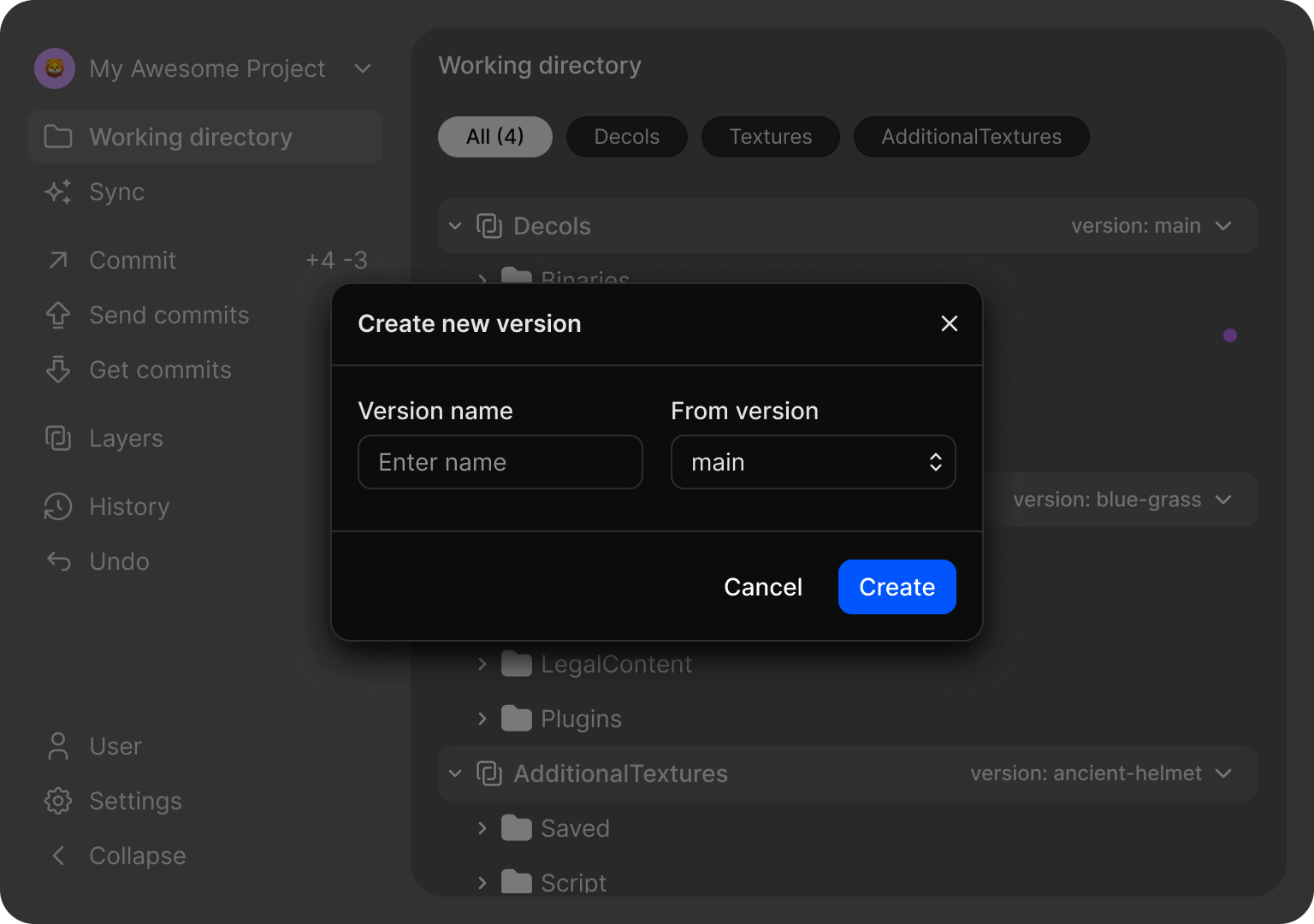The image size is (1314, 924).
Task: Open the My Awesome Project switcher chevron
Action: click(363, 68)
